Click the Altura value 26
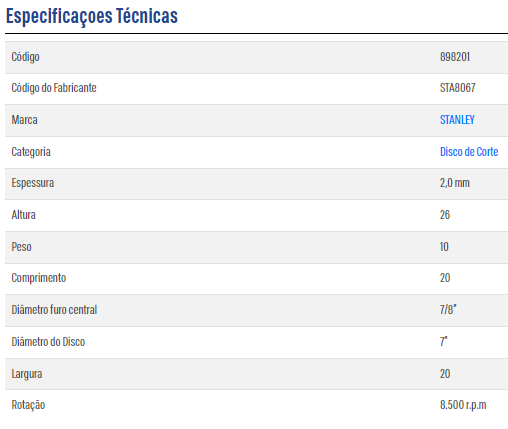 tap(445, 215)
